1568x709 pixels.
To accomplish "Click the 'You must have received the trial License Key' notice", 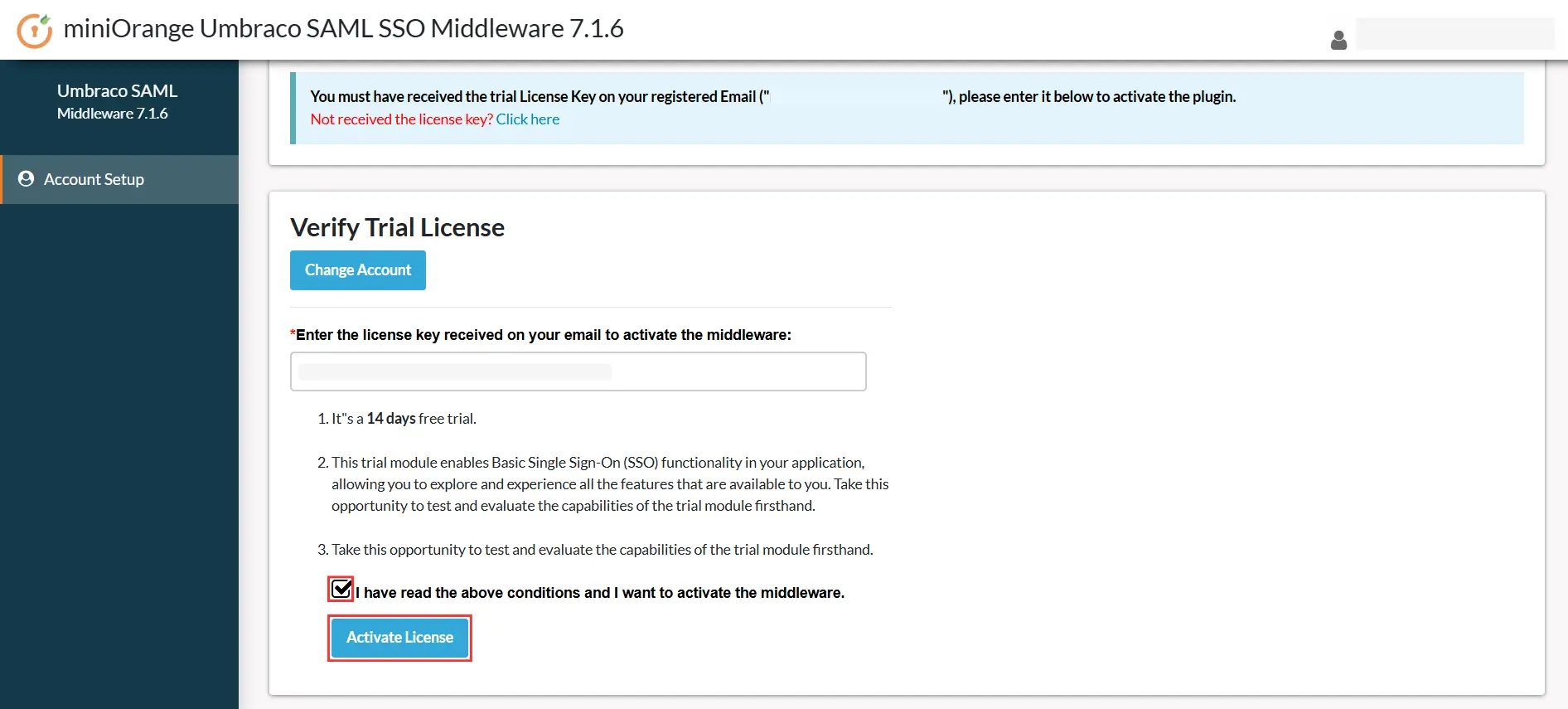I will tap(773, 97).
